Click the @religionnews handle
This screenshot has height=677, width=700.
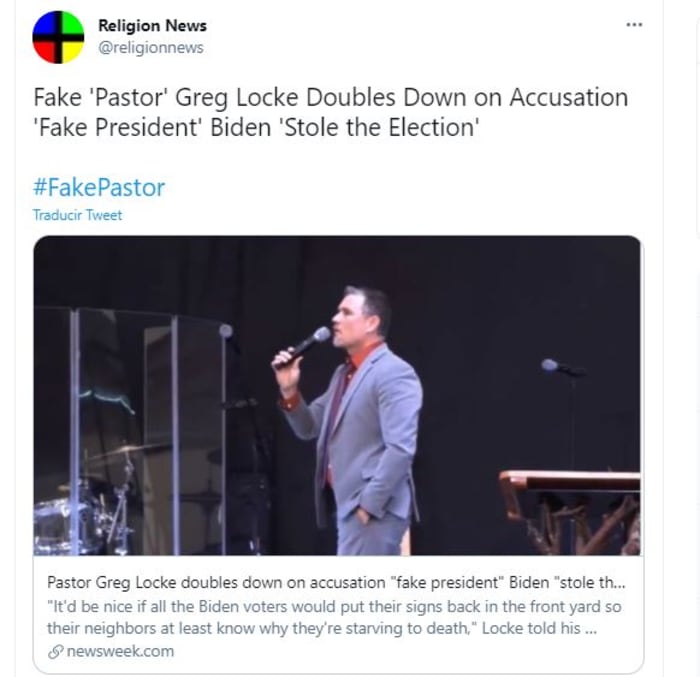[x=150, y=47]
